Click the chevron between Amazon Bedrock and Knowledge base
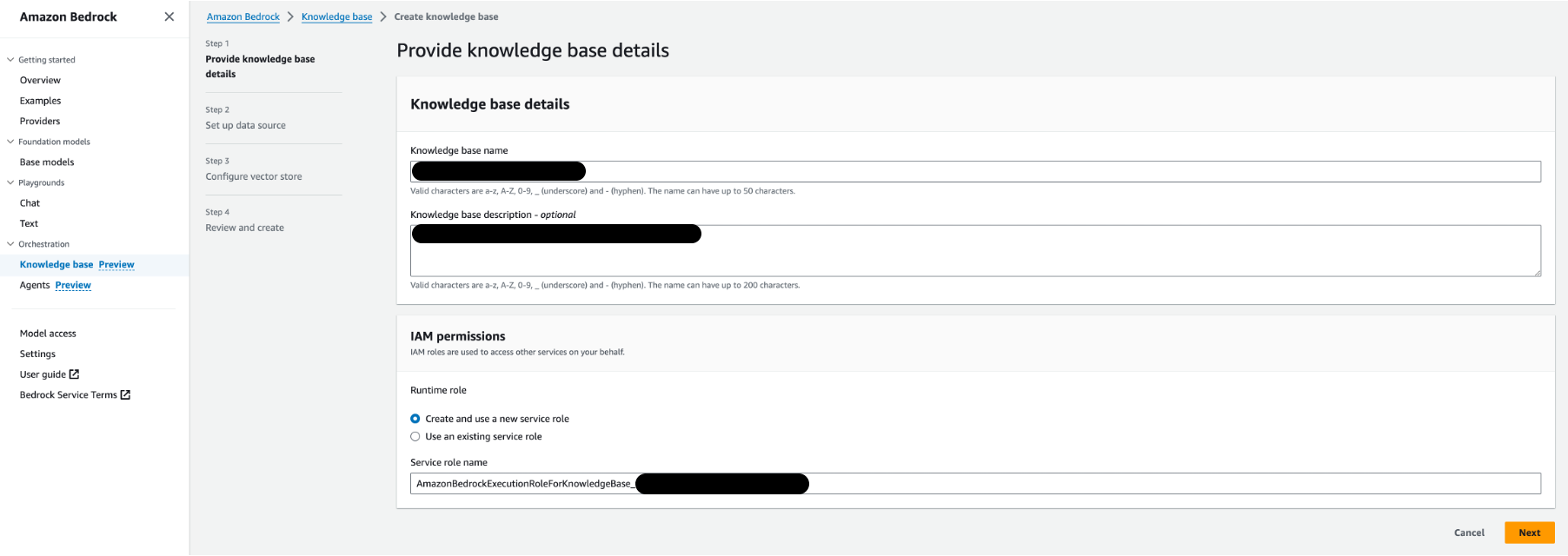This screenshot has height=556, width=1568. [x=291, y=17]
